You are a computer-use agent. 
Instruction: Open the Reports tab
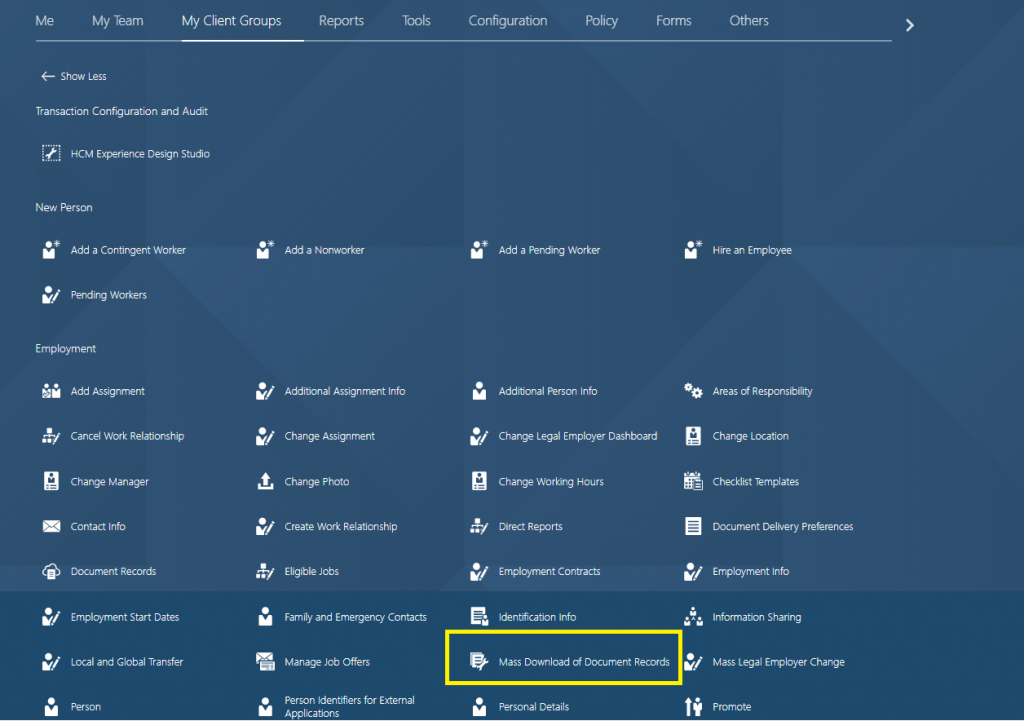click(341, 20)
